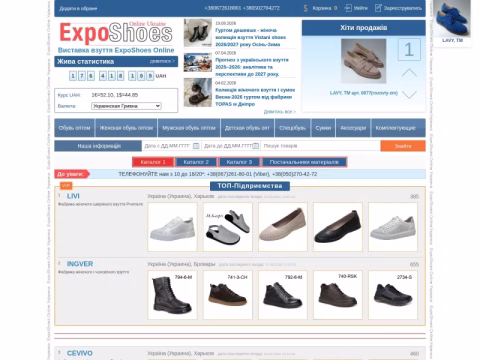Open INGVER shoe 2734-S thumbnail
This screenshot has width=480, height=360.
[x=393, y=295]
